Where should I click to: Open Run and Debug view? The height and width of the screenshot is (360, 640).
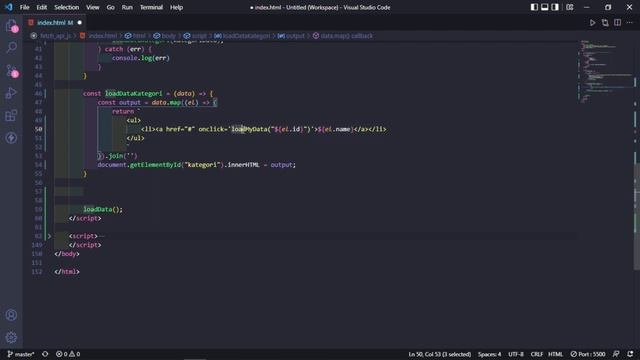(11, 93)
